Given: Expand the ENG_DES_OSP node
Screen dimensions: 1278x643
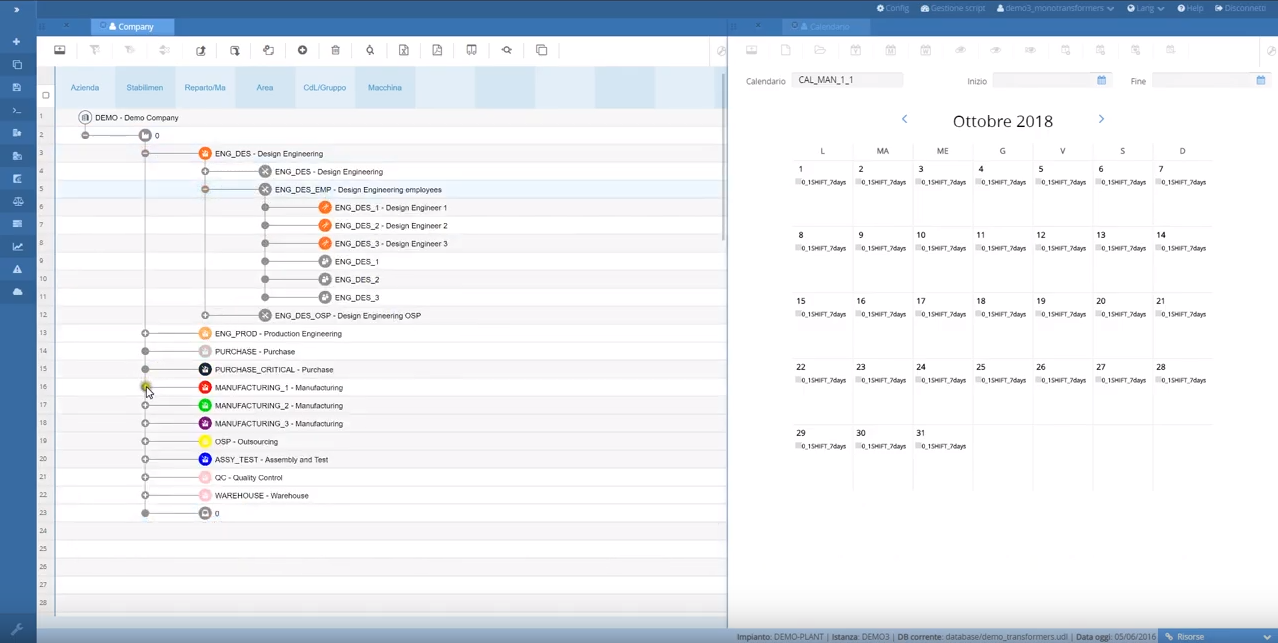Looking at the screenshot, I should coord(205,316).
